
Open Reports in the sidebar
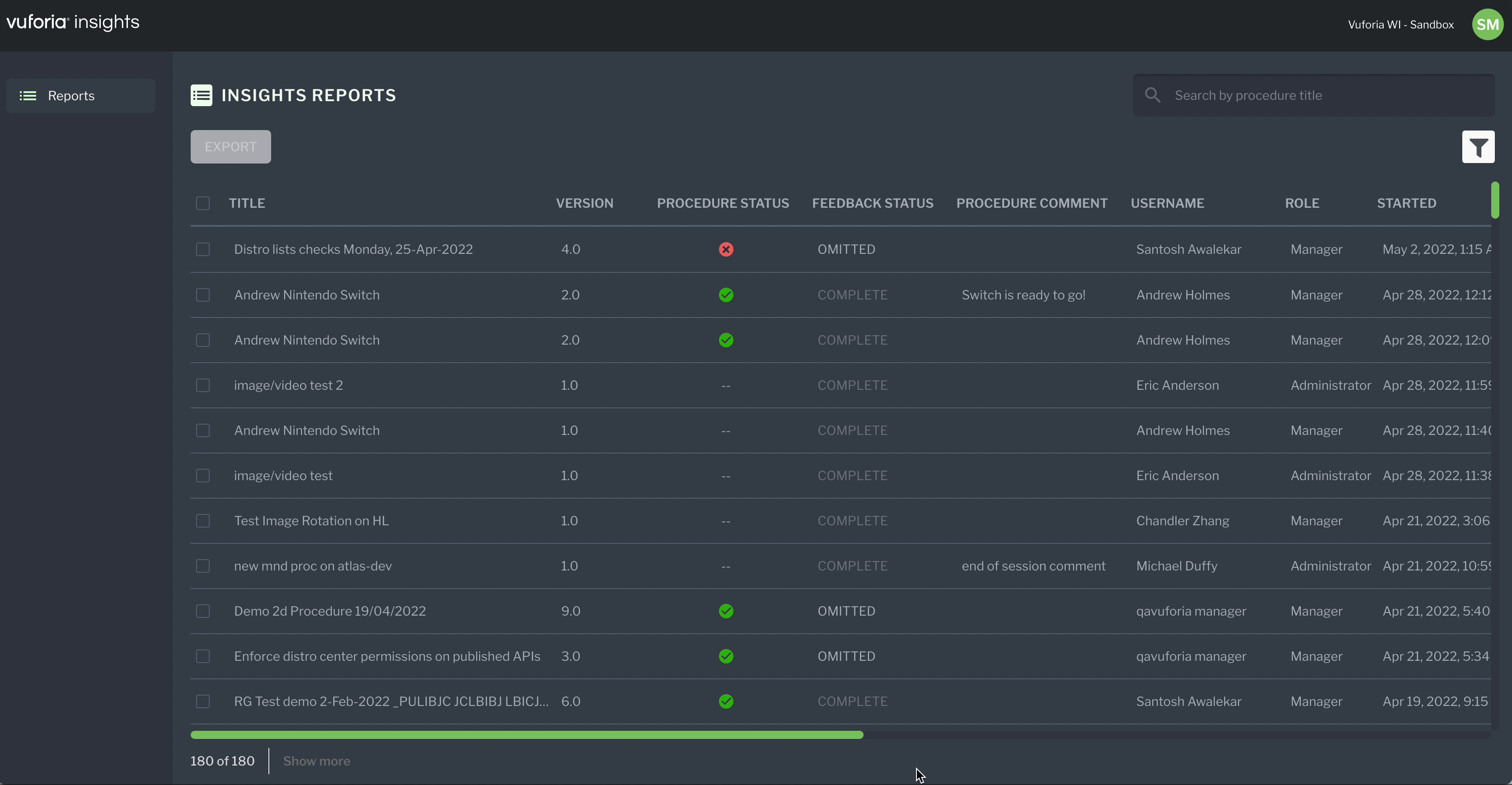click(71, 96)
